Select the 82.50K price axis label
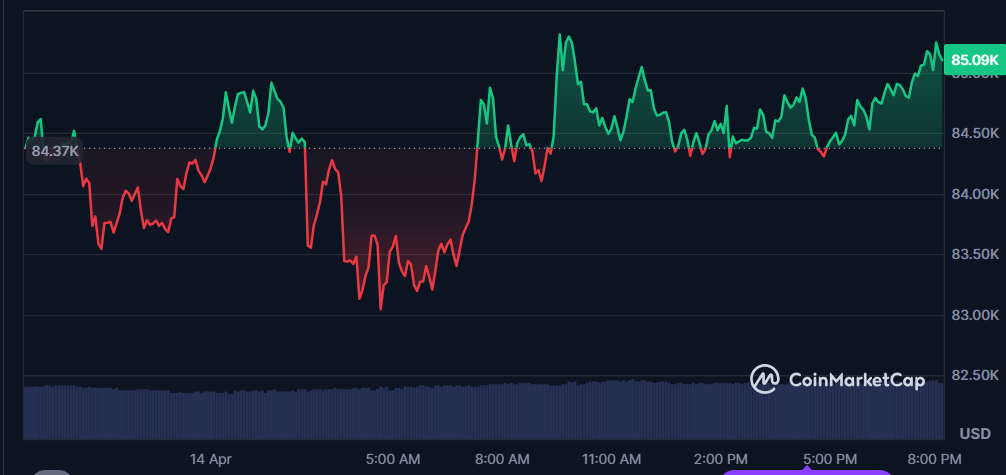The height and width of the screenshot is (475, 1006). coord(974,375)
